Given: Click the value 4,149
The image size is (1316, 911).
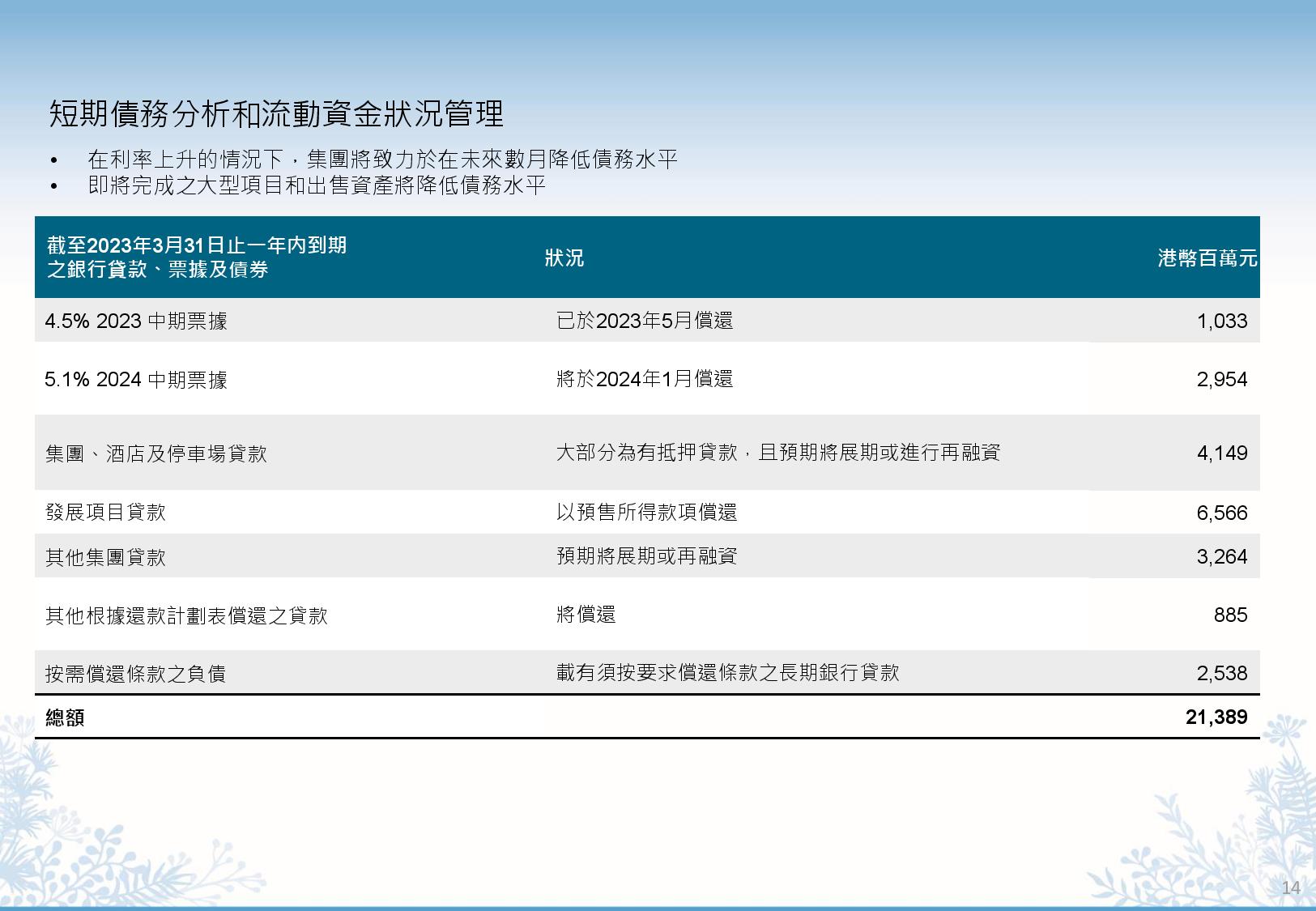Looking at the screenshot, I should pos(1222,453).
